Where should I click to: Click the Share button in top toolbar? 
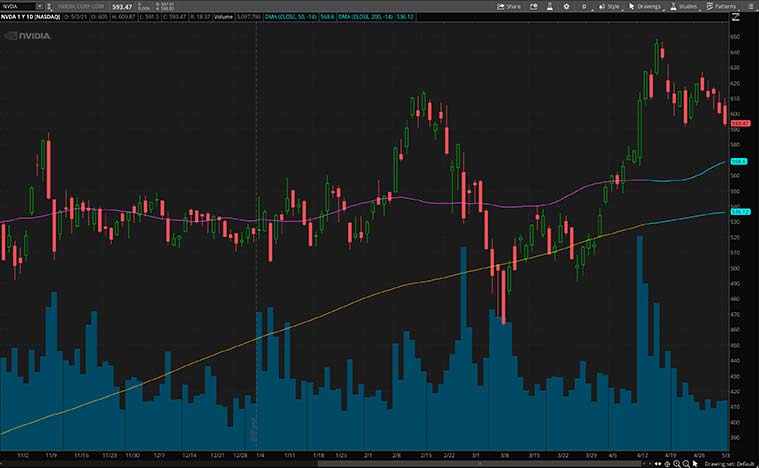coord(509,6)
